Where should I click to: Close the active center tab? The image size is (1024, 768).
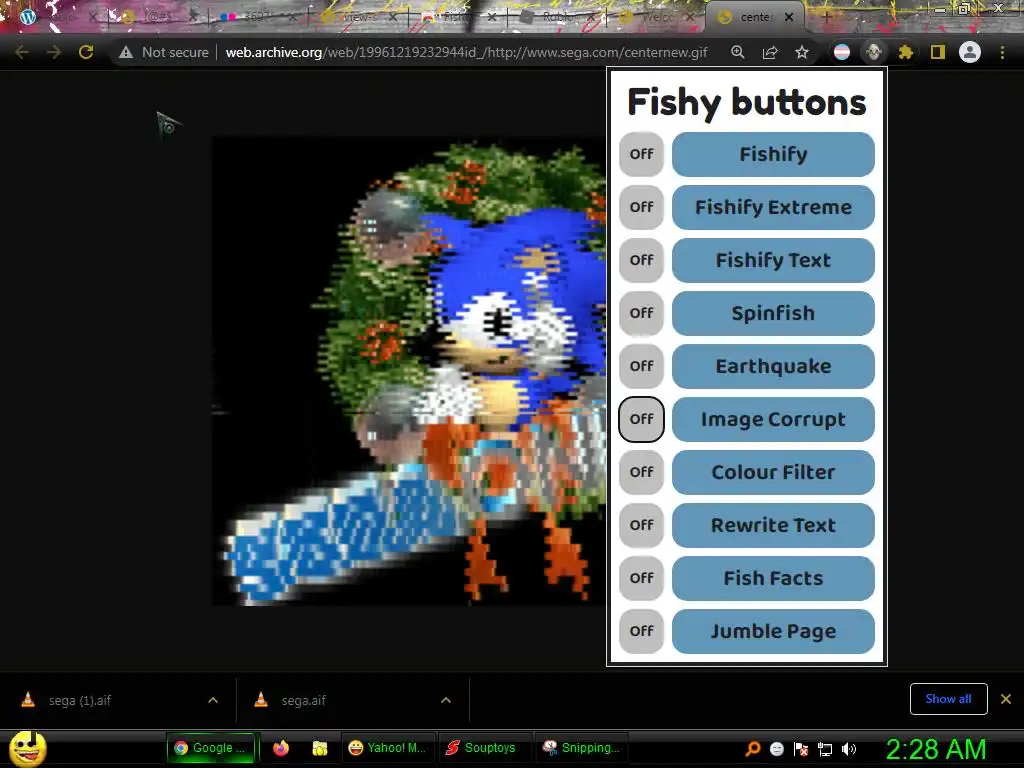789,18
